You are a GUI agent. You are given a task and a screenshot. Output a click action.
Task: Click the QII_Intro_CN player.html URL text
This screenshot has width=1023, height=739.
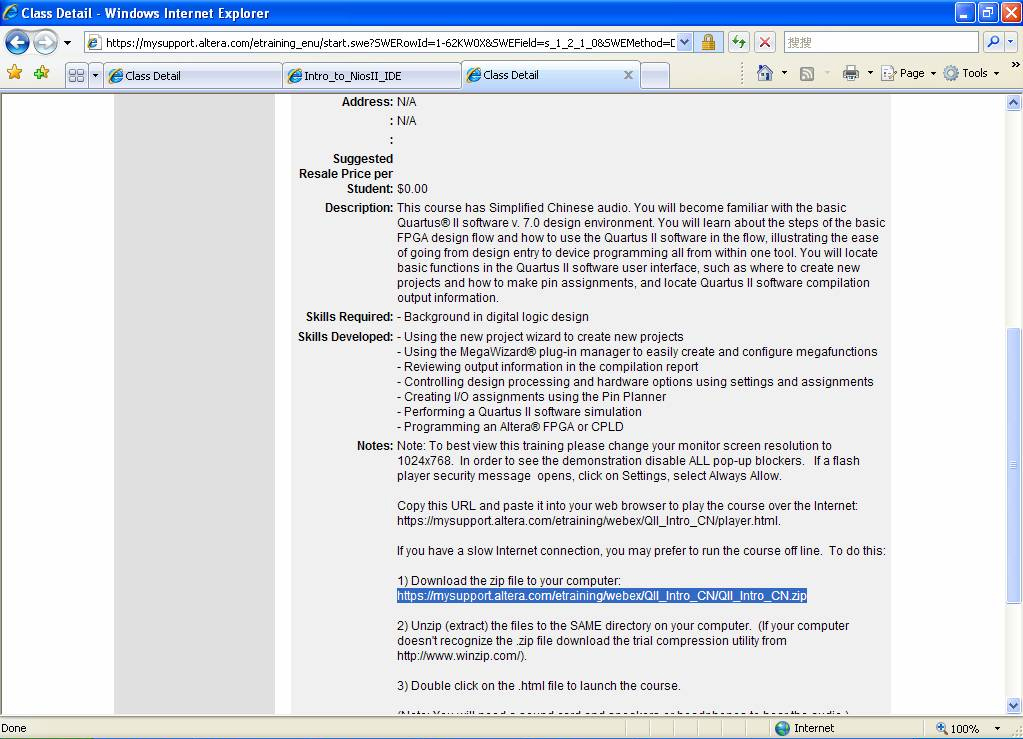pos(588,520)
